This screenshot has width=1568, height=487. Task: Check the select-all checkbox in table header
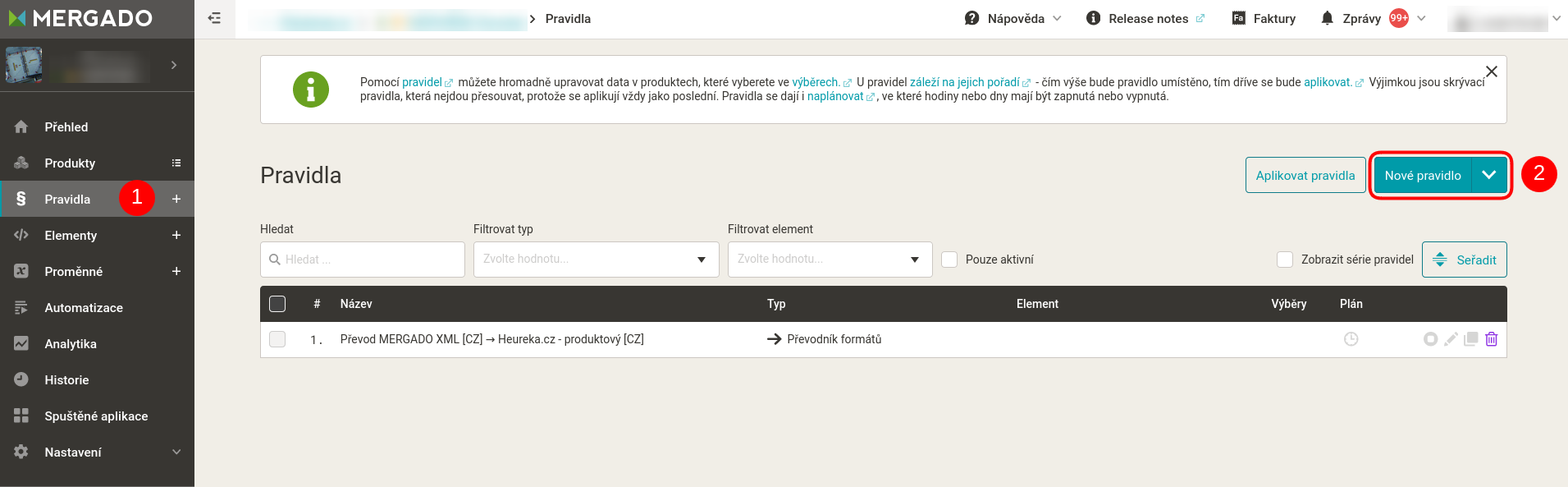coord(277,304)
